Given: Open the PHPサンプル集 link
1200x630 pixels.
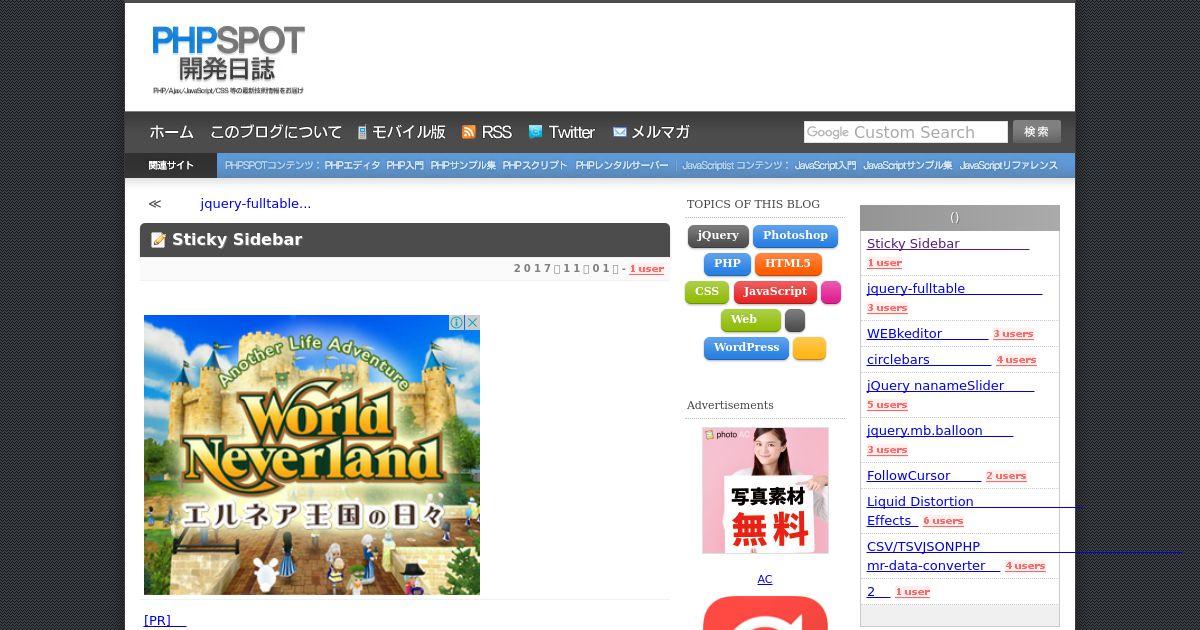Looking at the screenshot, I should click(463, 166).
